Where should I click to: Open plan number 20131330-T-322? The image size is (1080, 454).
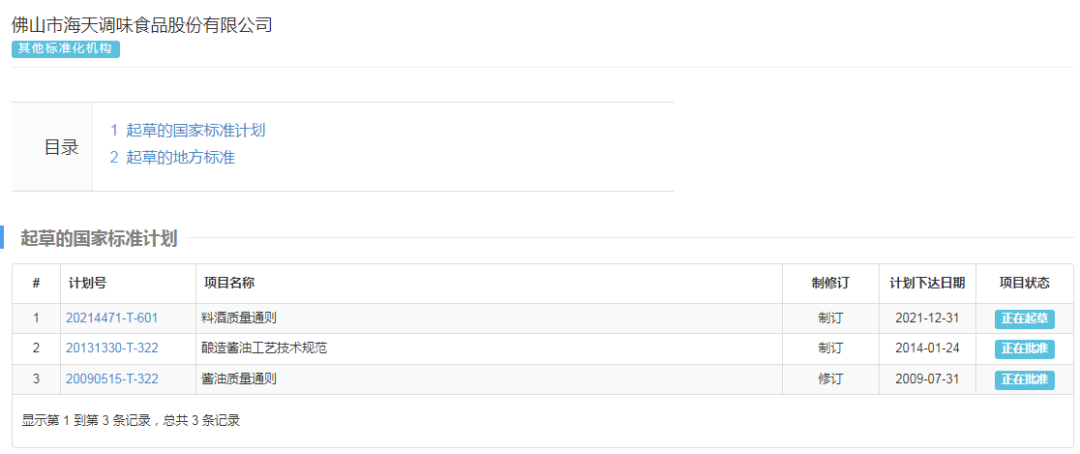point(112,348)
